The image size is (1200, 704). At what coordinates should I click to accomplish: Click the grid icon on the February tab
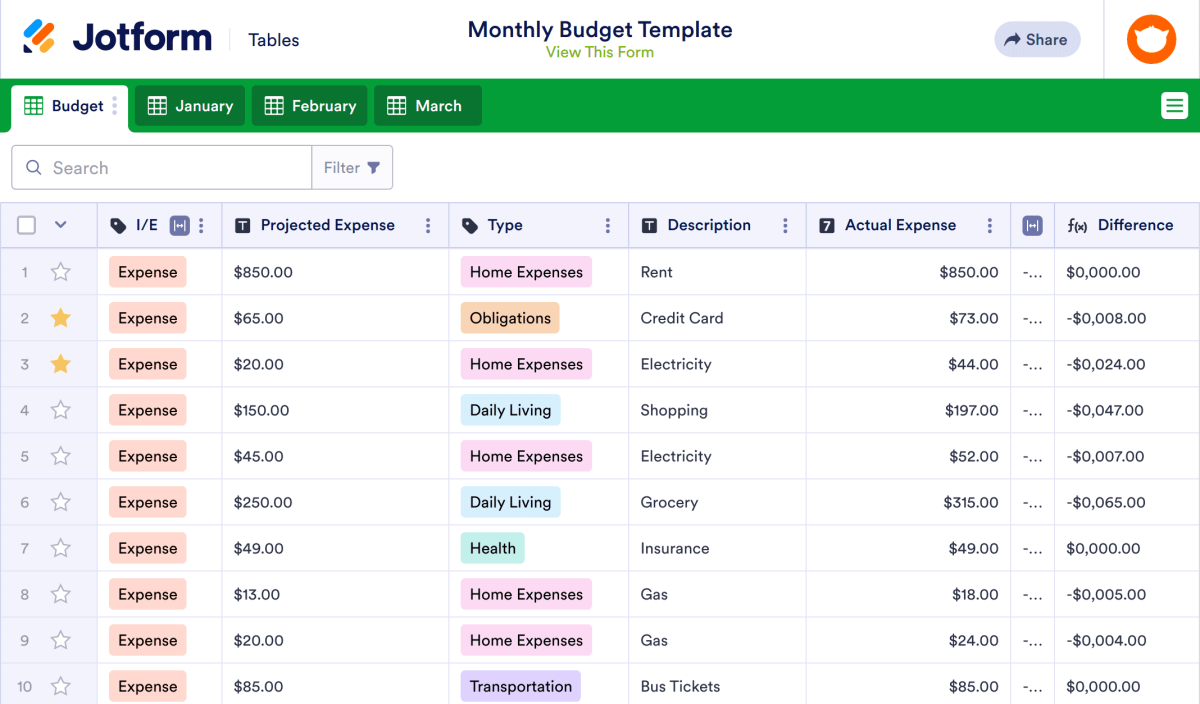click(276, 105)
